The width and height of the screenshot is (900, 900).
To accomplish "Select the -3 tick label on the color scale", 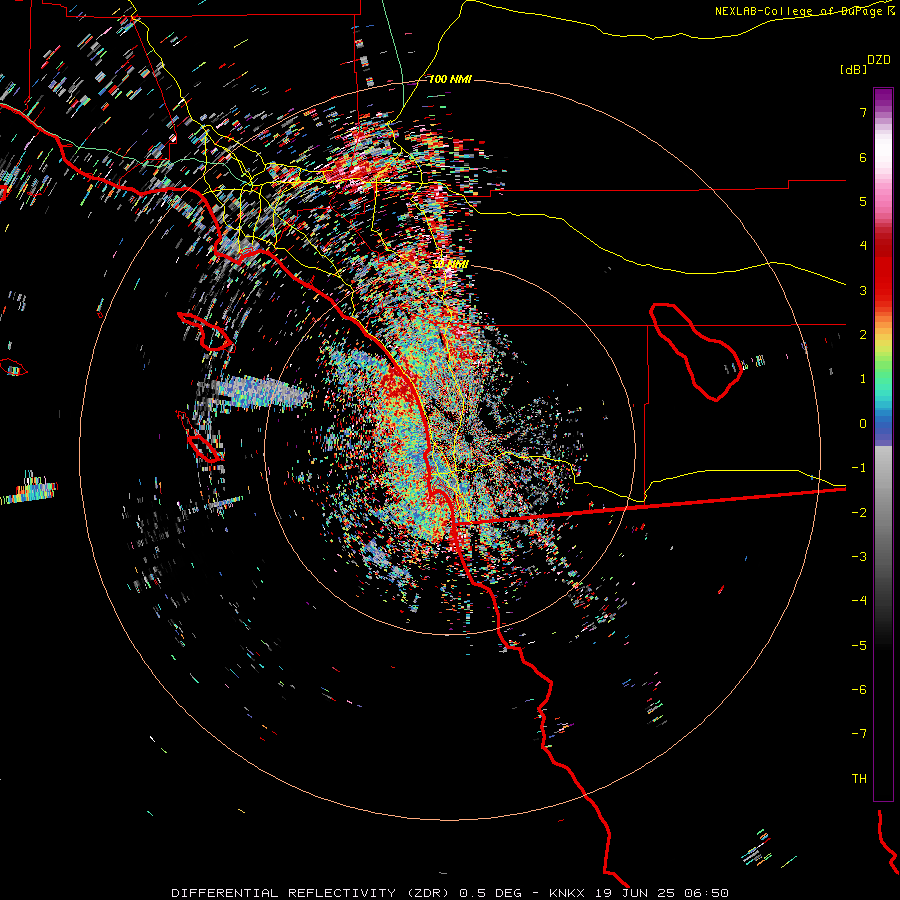I will click(859, 557).
